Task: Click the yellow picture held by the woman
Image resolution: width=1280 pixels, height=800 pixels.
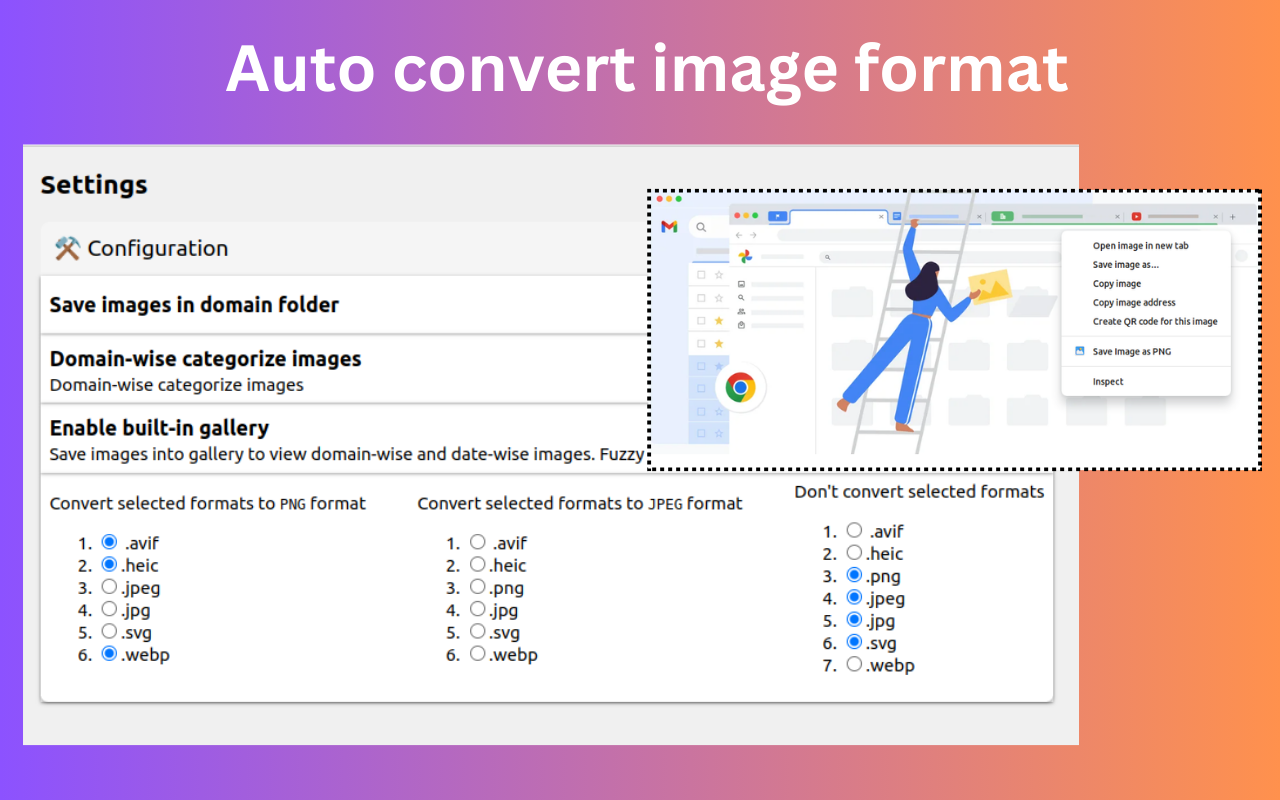Action: coord(990,286)
